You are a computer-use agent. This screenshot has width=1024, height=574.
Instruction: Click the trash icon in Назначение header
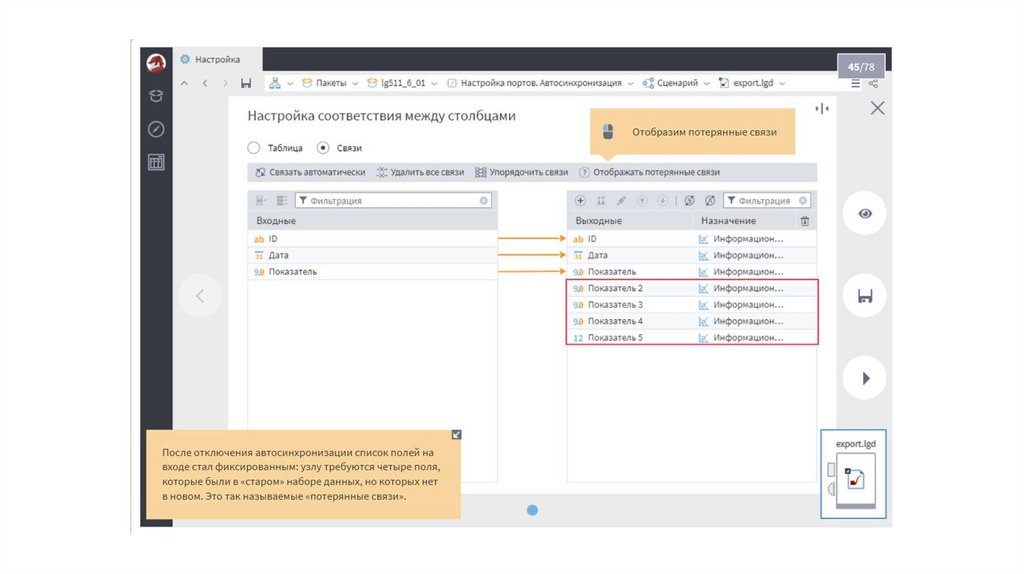click(805, 221)
